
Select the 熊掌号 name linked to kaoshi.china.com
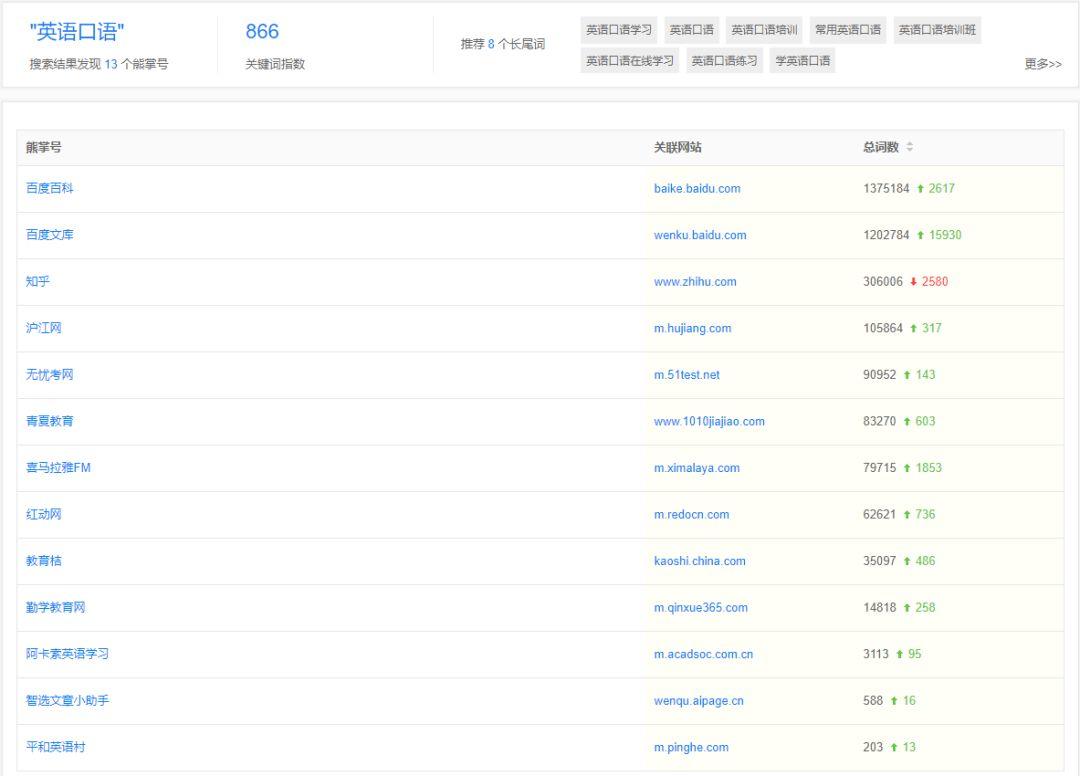pos(43,560)
